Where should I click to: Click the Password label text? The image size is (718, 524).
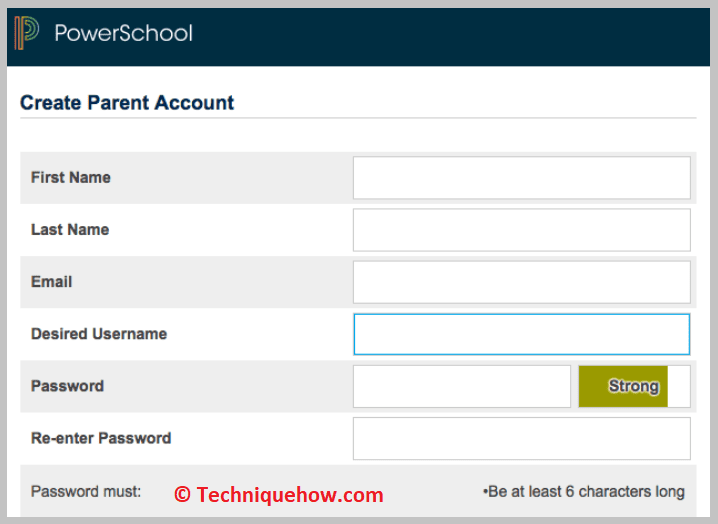(x=67, y=386)
